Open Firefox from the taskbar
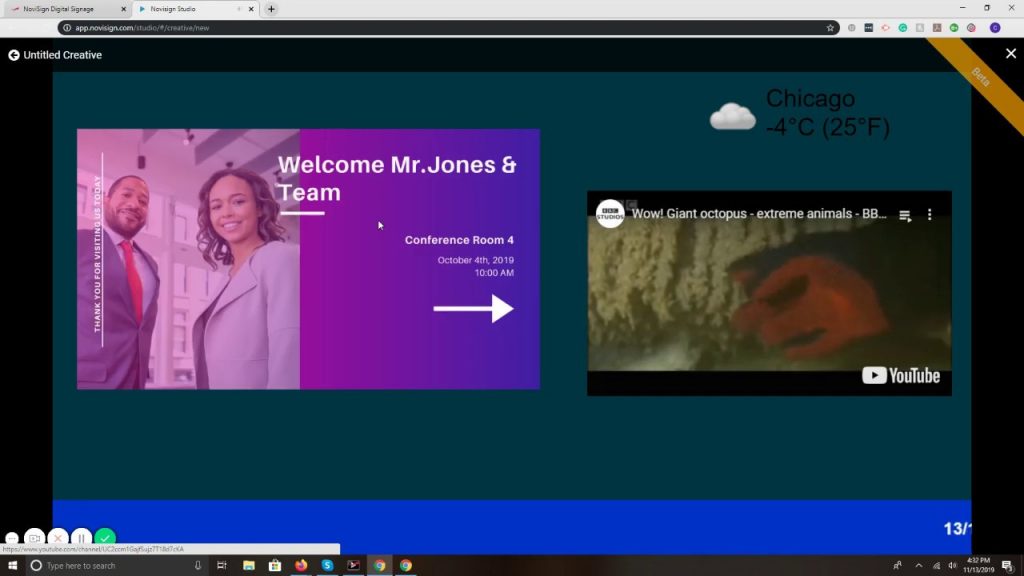 (x=301, y=566)
